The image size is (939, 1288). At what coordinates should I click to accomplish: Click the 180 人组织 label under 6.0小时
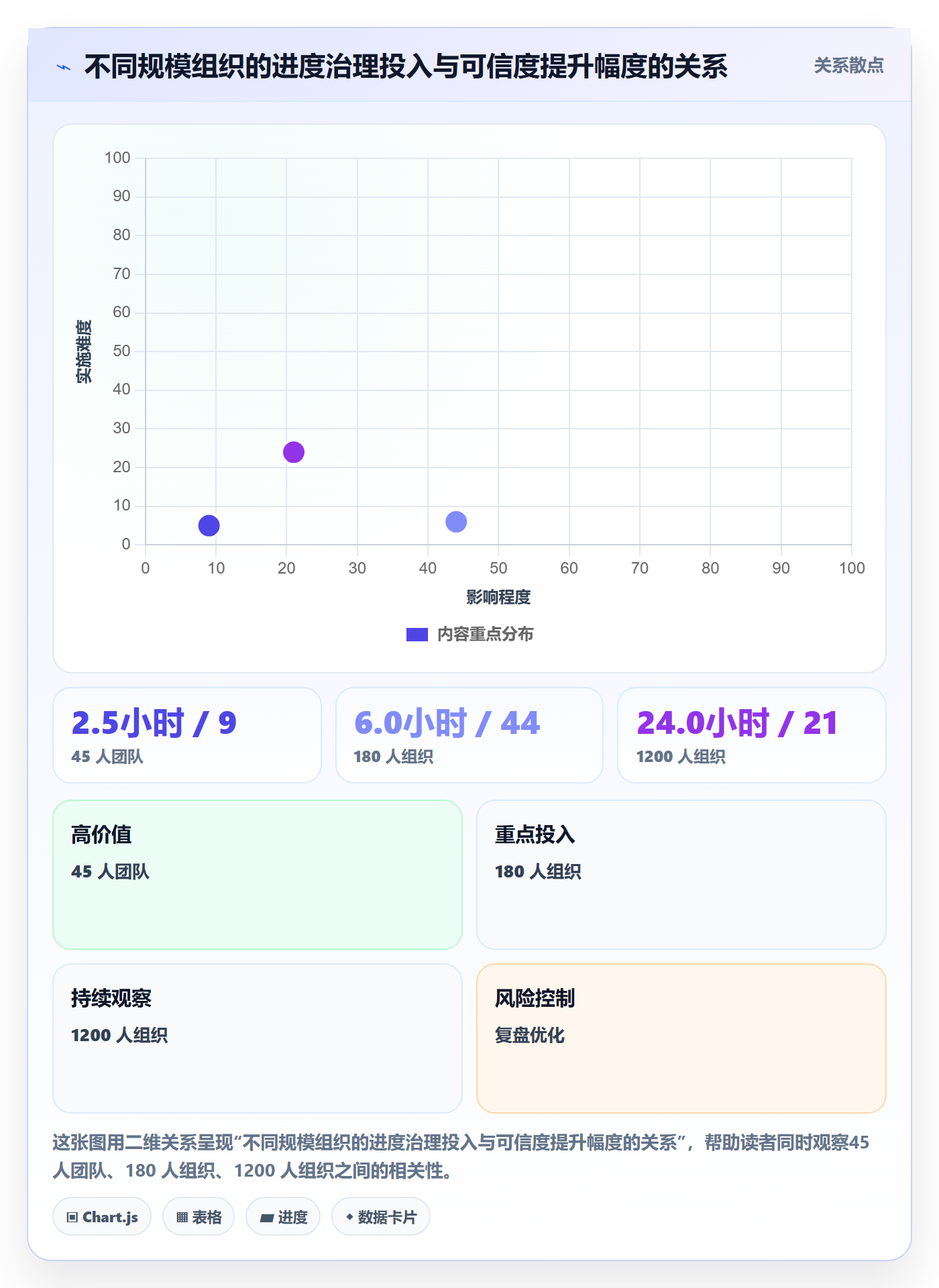pyautogui.click(x=394, y=757)
